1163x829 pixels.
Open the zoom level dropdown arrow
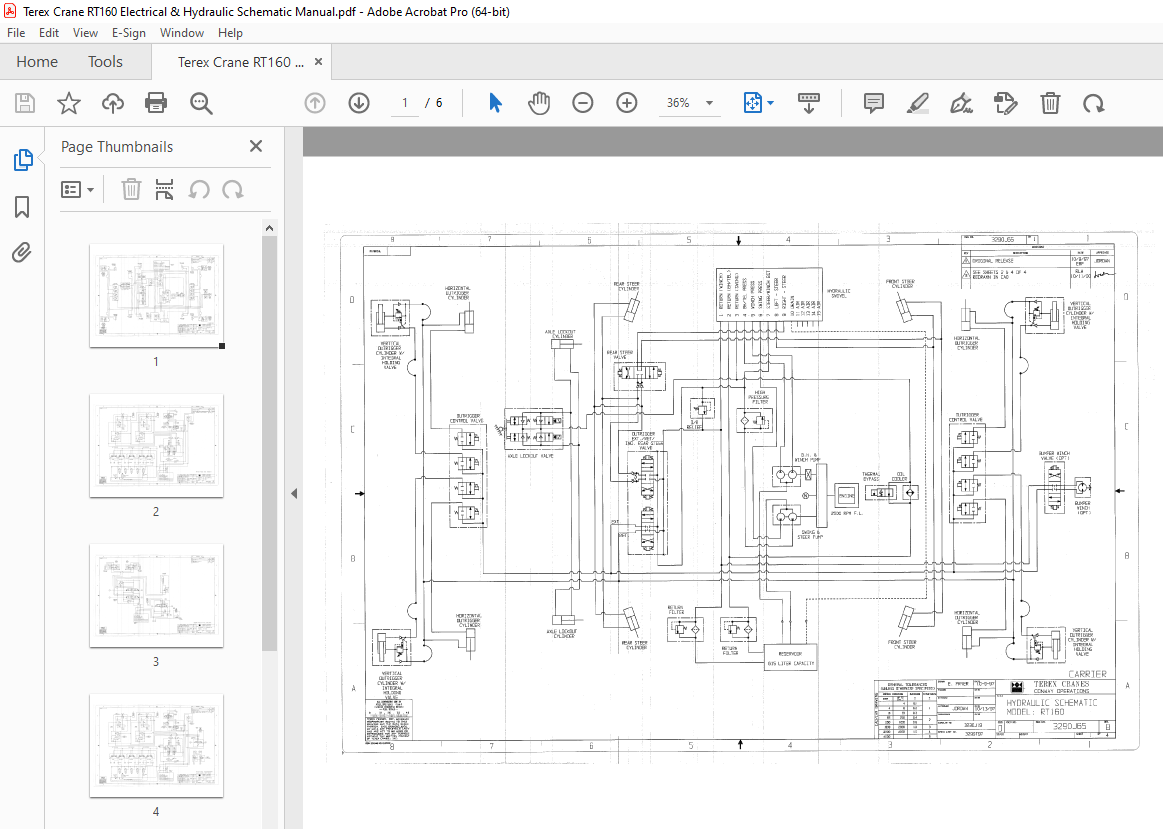click(710, 103)
